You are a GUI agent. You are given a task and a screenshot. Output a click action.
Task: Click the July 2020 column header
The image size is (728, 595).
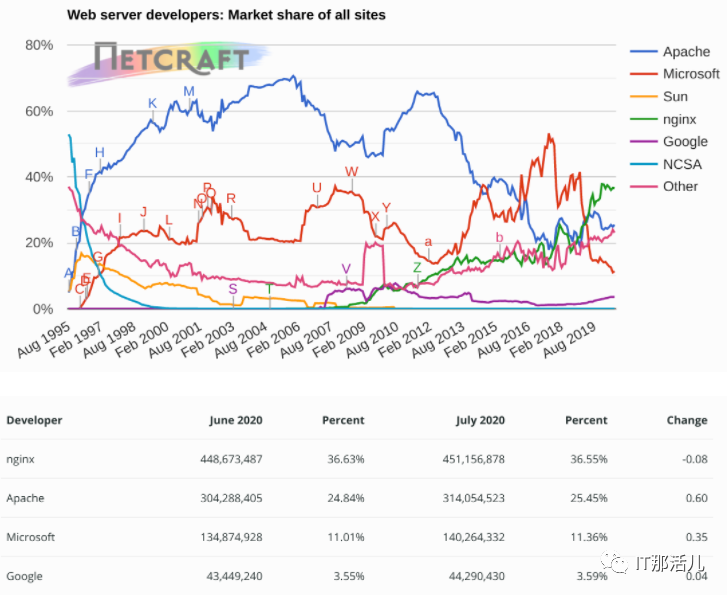click(478, 420)
